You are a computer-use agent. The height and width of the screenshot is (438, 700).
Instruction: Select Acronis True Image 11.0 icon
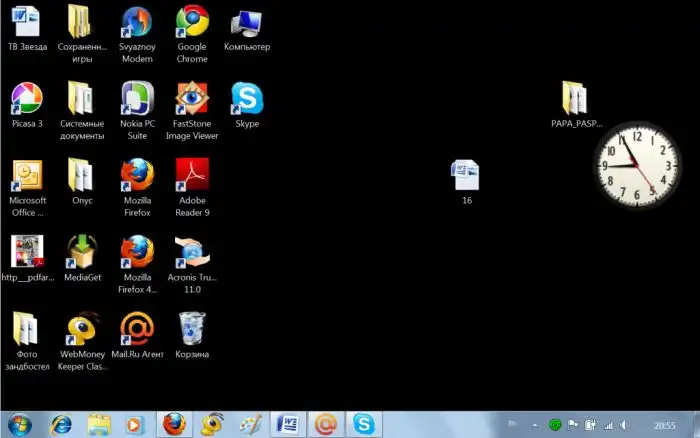pyautogui.click(x=192, y=251)
